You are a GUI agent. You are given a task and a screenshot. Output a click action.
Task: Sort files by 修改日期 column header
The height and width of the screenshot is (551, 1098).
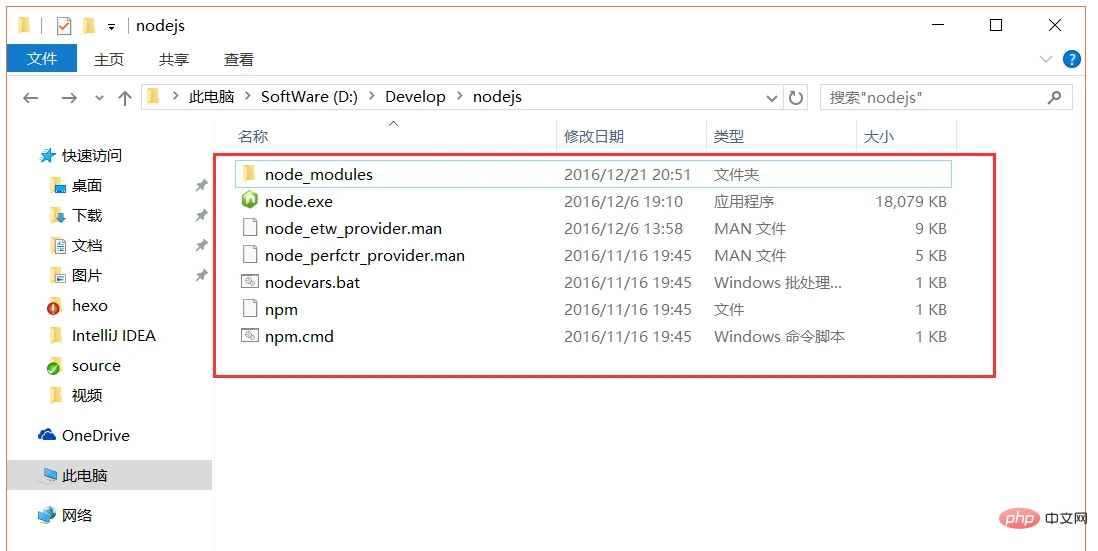(x=594, y=136)
